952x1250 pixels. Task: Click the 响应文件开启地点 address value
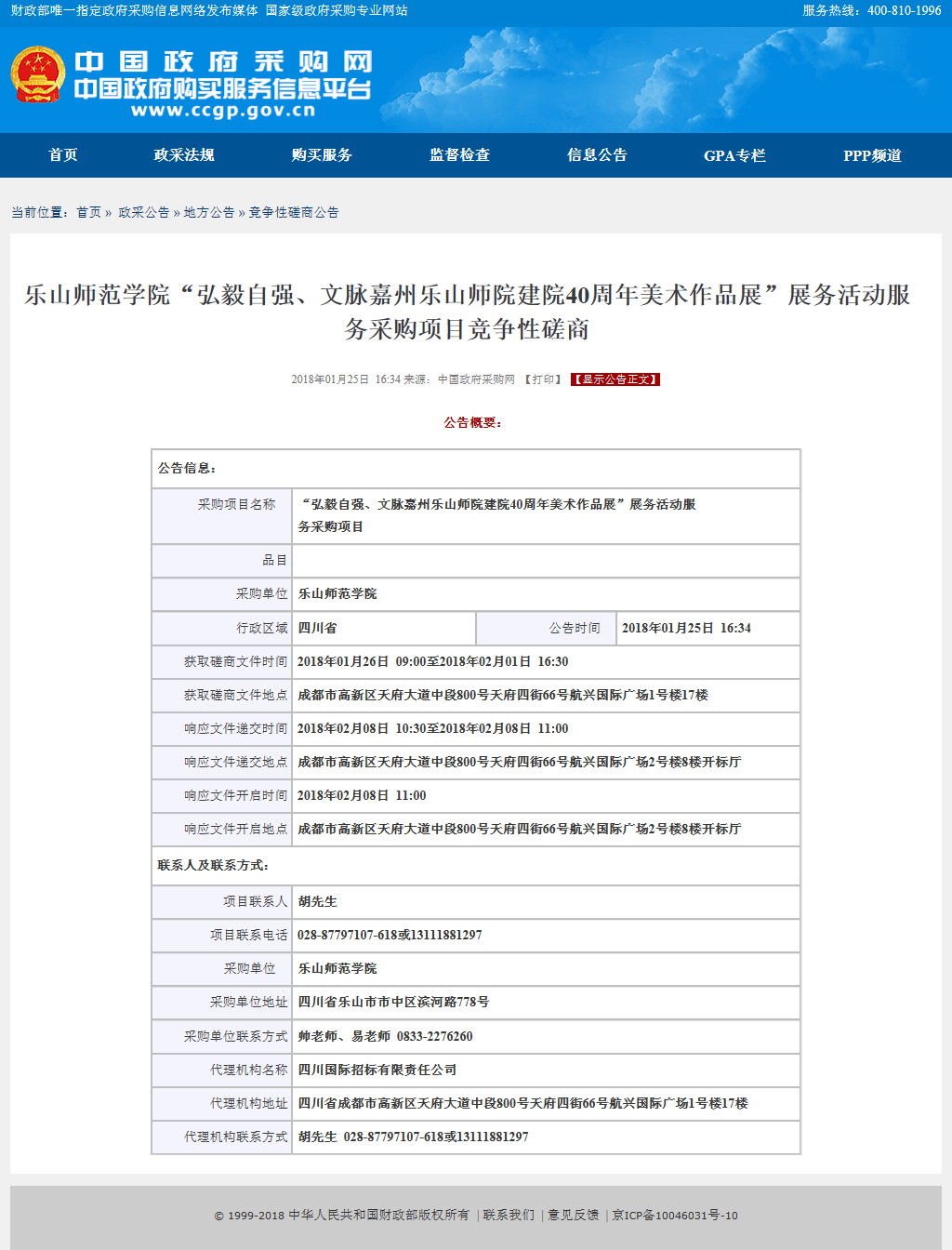[x=519, y=829]
